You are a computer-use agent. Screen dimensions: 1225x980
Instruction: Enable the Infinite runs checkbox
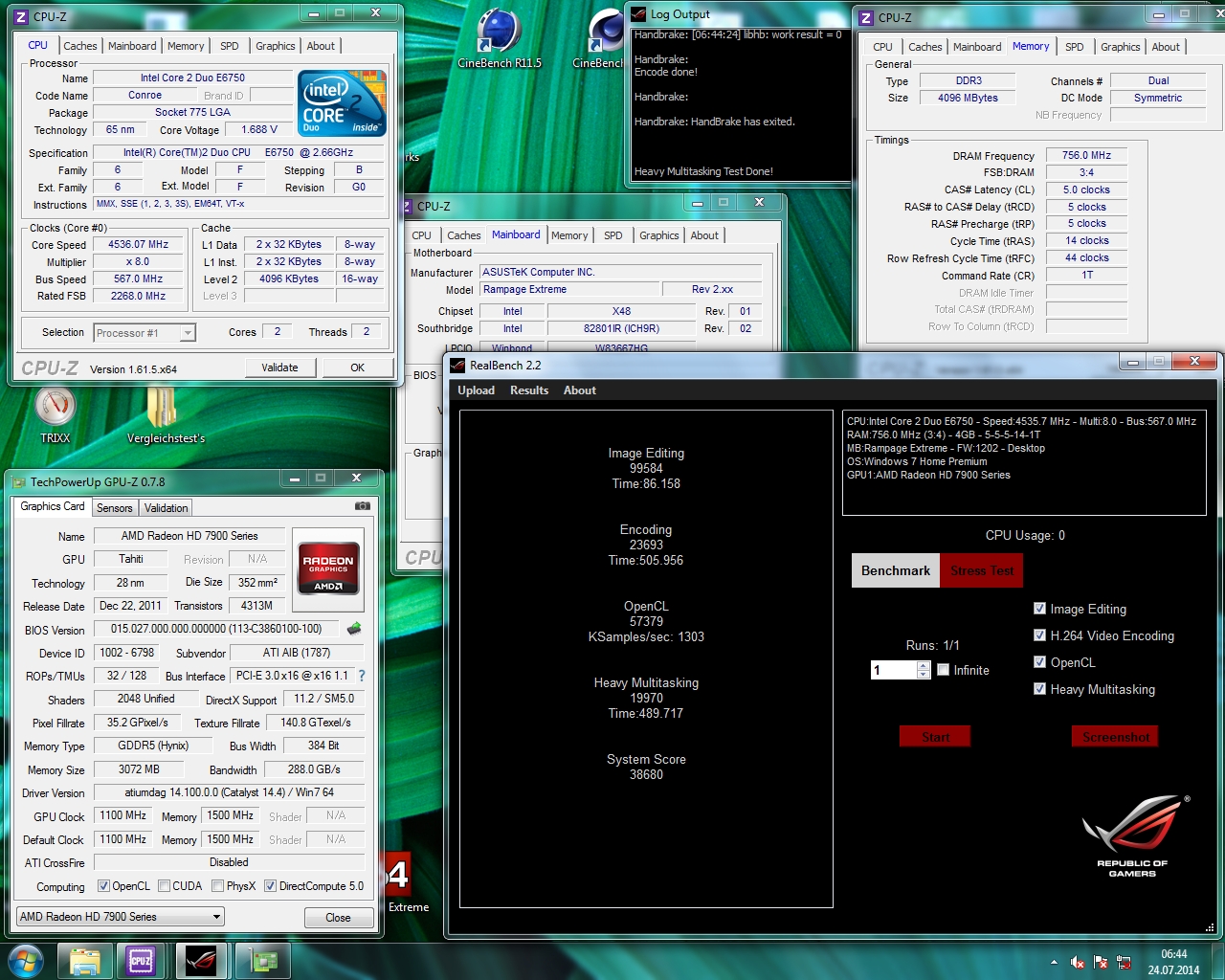pyautogui.click(x=943, y=669)
